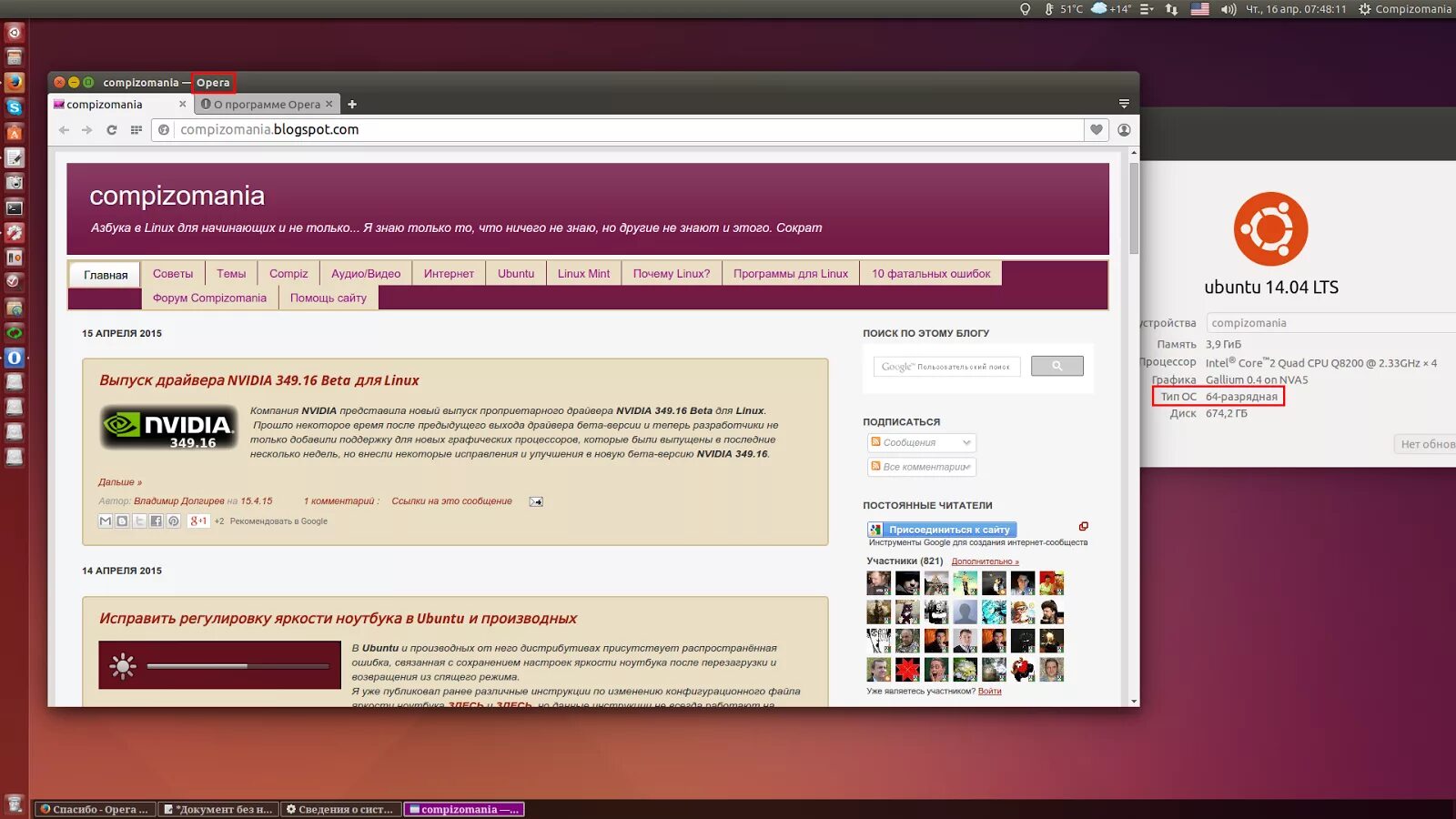Viewport: 1456px width, 819px height.
Task: Click the blog search magnifier button
Action: point(1057,366)
